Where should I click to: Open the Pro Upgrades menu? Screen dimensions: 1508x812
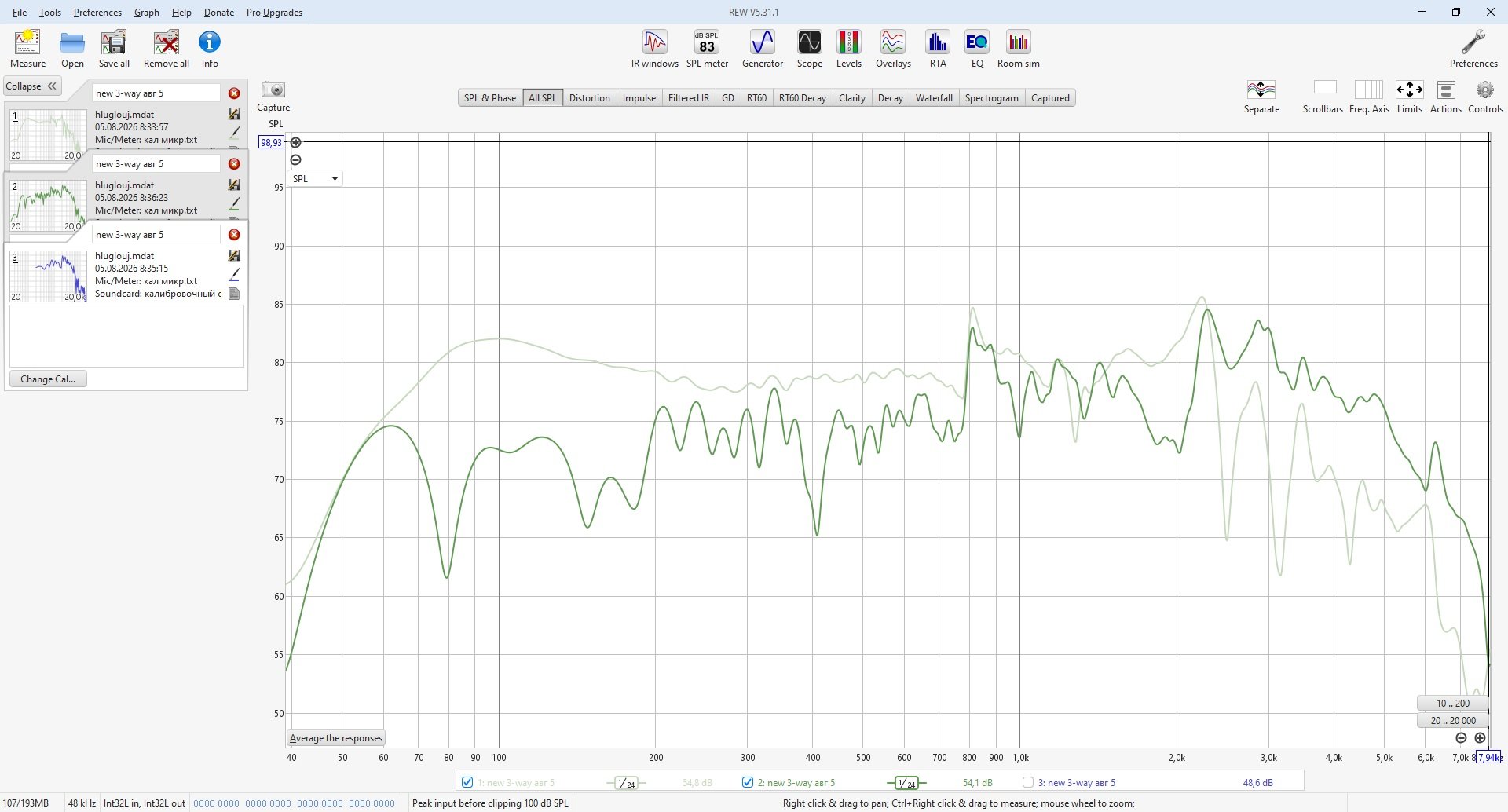(x=274, y=13)
